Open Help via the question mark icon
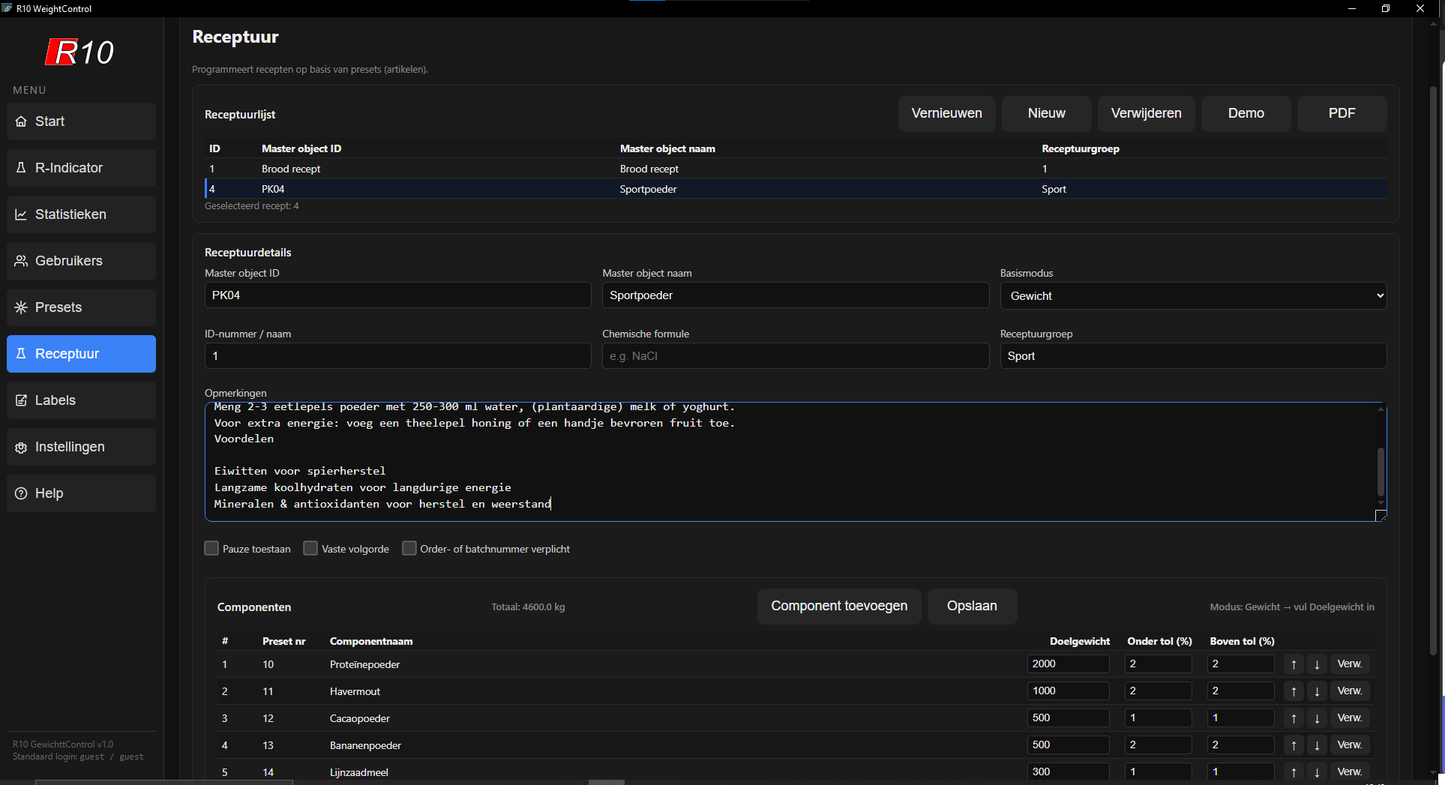This screenshot has width=1445, height=785. 22,493
